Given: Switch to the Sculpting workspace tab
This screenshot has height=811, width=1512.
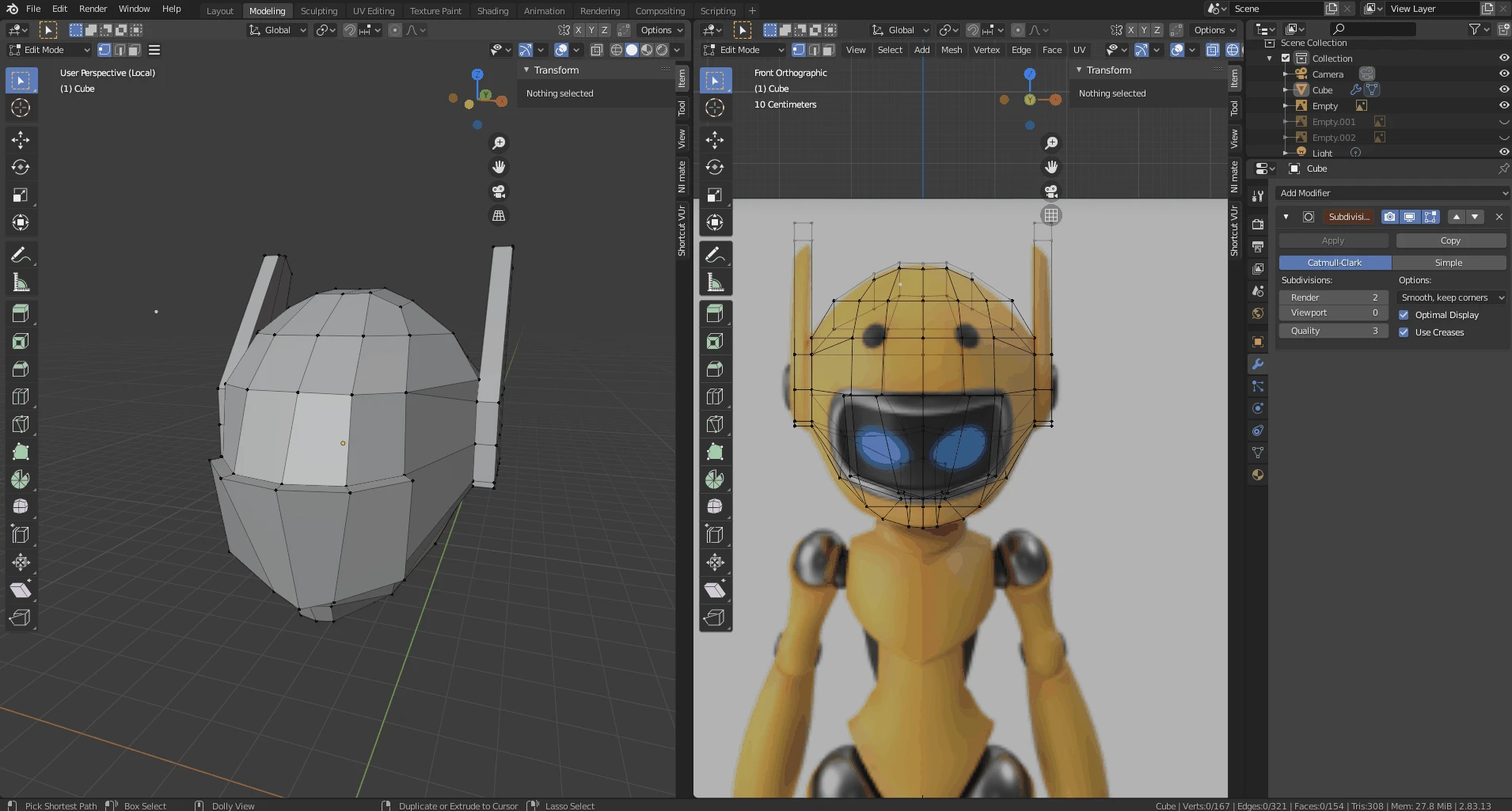Looking at the screenshot, I should click(x=319, y=11).
